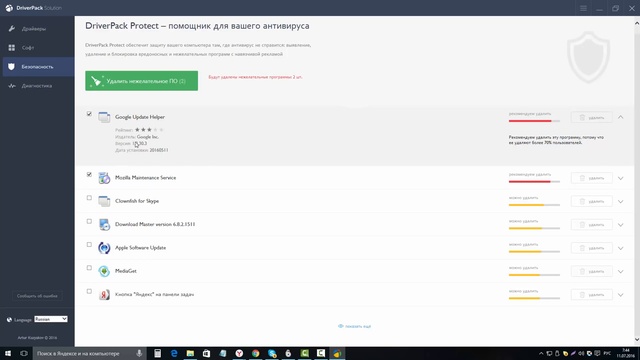Viewport: 640px width, 360px height.
Task: Expand the Clownfish for Skype details
Action: point(620,202)
